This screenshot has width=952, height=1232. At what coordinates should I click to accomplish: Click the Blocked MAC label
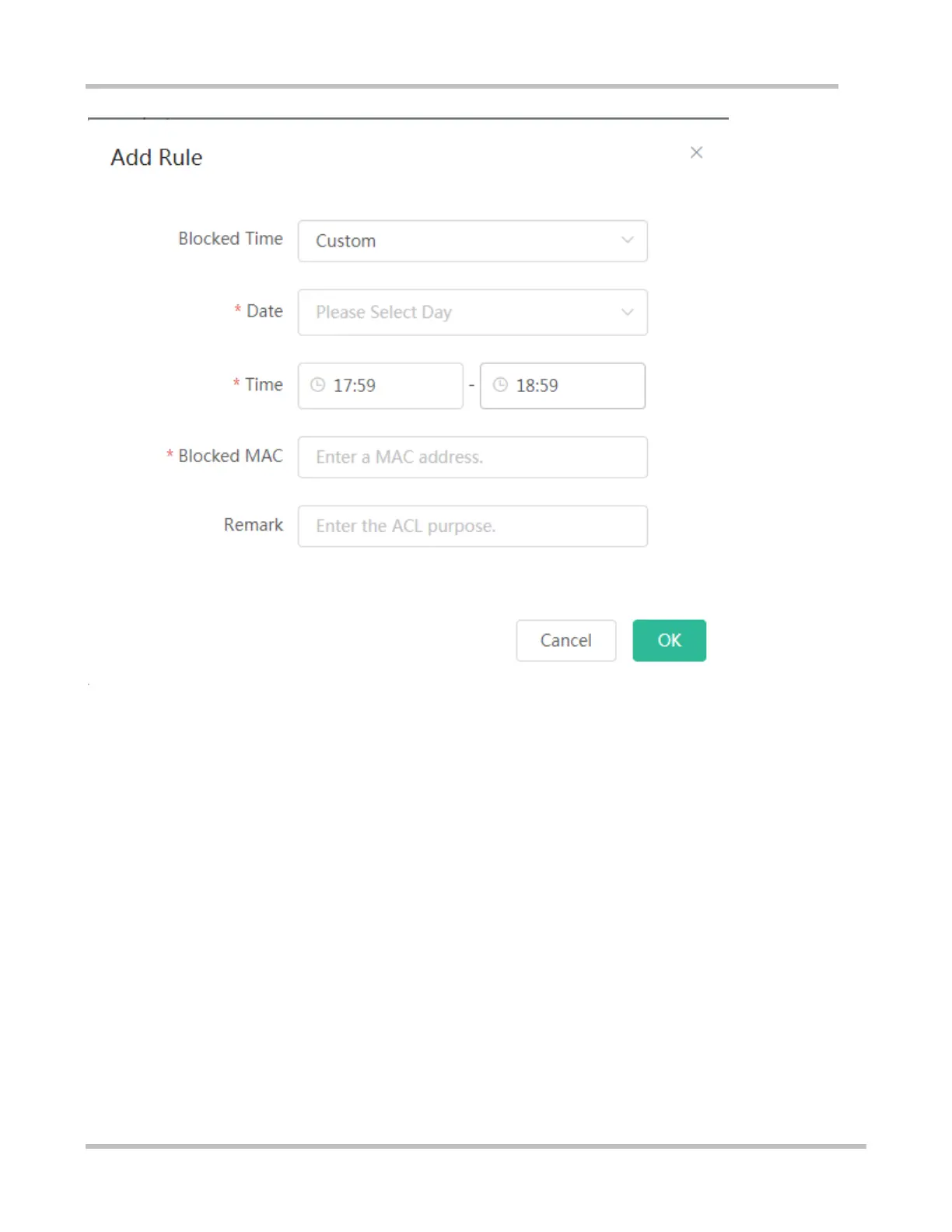coord(230,456)
